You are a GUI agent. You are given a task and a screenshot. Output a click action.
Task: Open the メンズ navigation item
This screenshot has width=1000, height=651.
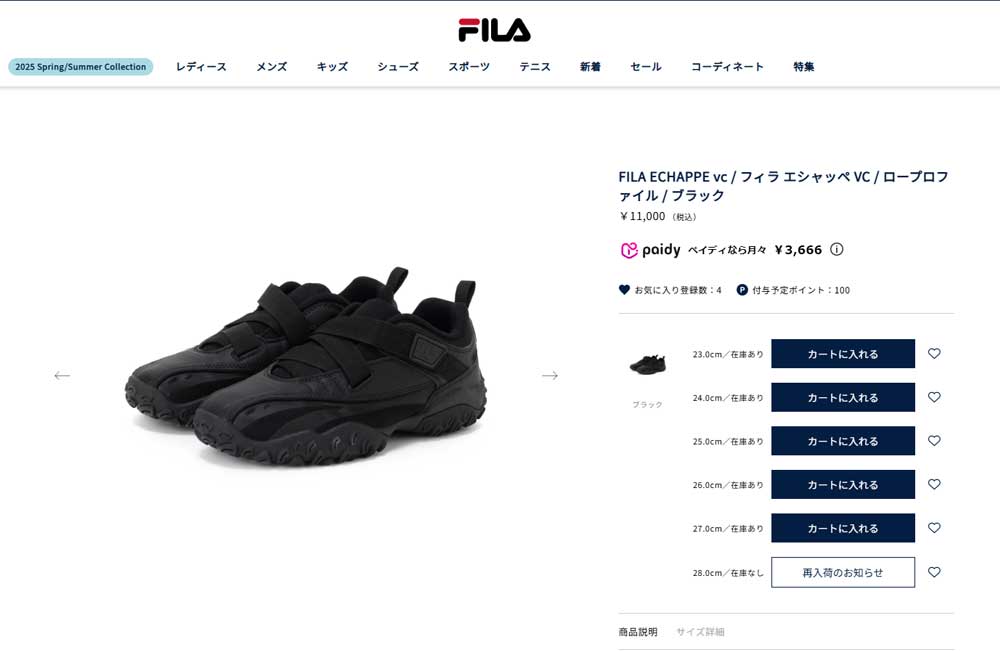click(272, 66)
